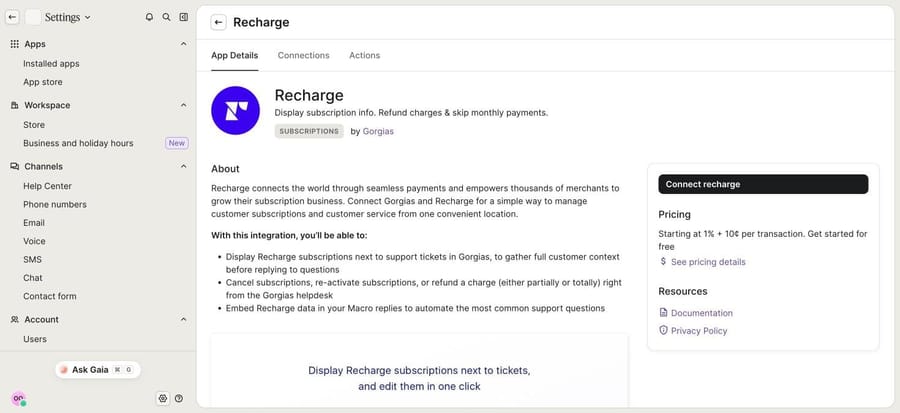Click the Privacy Policy shield icon

point(664,330)
